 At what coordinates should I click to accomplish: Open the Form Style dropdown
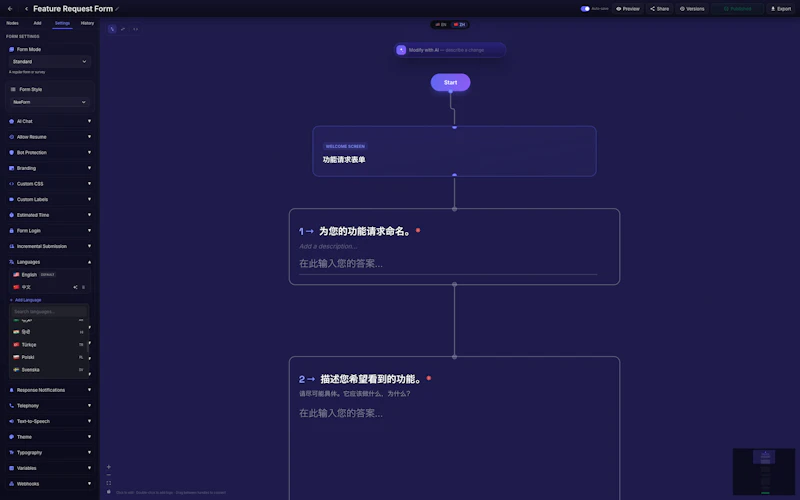49,102
